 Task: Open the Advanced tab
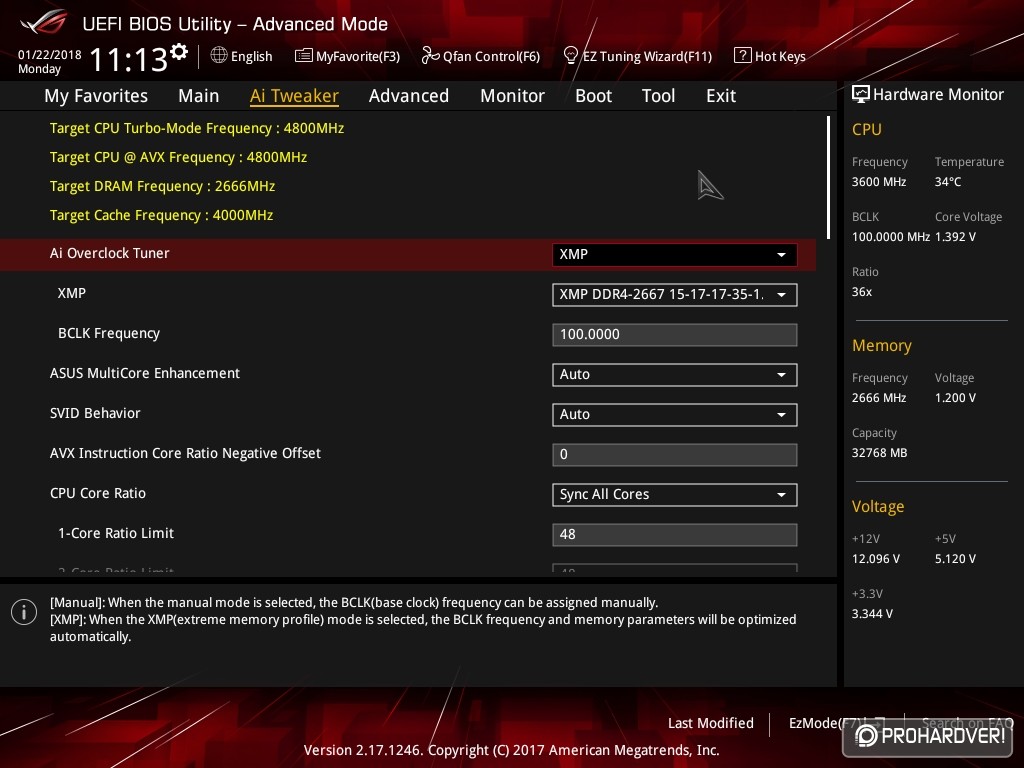(x=409, y=96)
